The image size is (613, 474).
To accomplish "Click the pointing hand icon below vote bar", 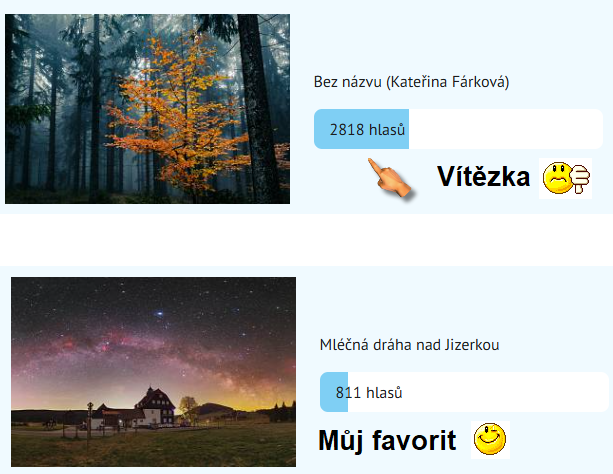I will tap(390, 178).
